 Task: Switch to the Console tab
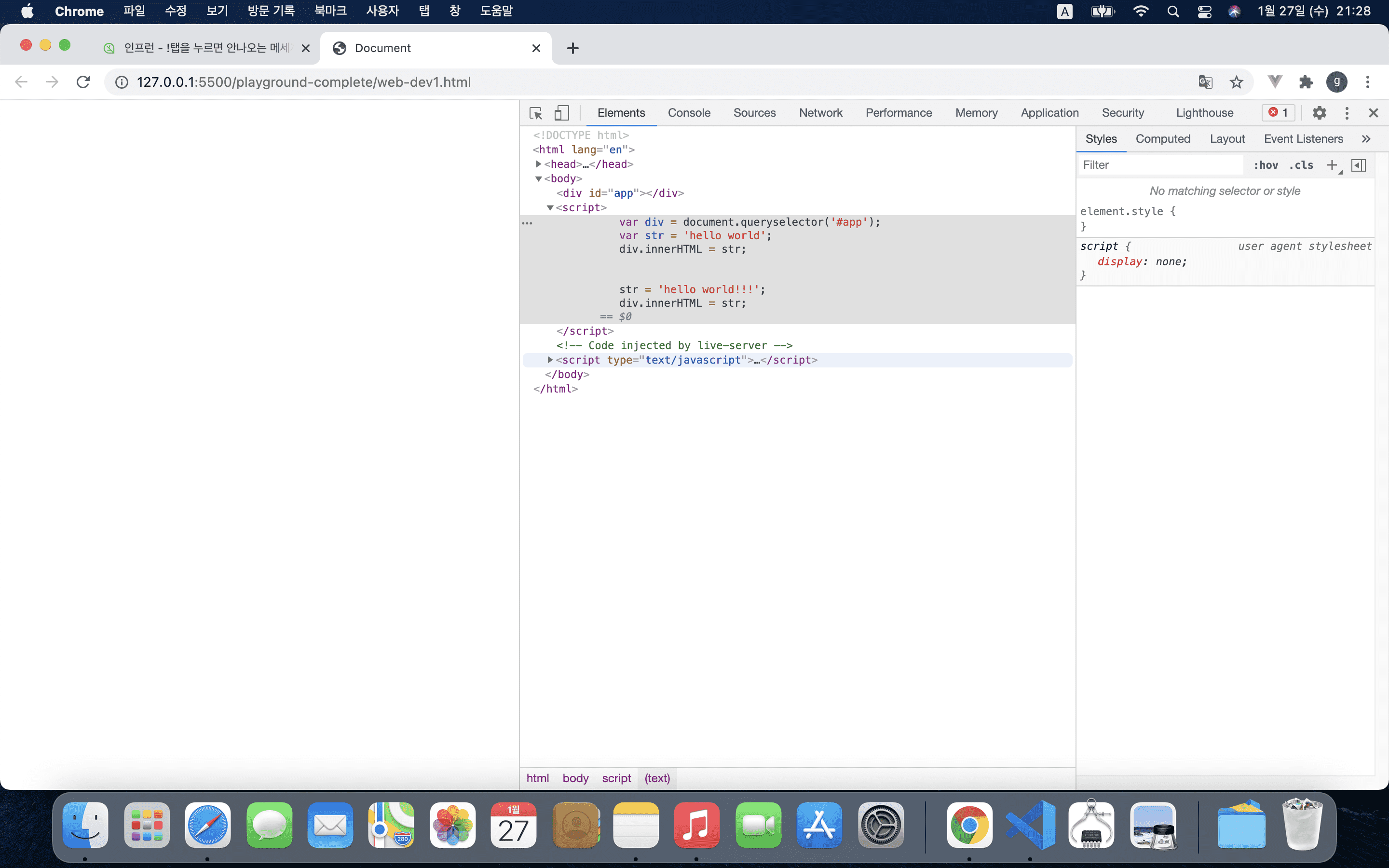[x=689, y=113]
